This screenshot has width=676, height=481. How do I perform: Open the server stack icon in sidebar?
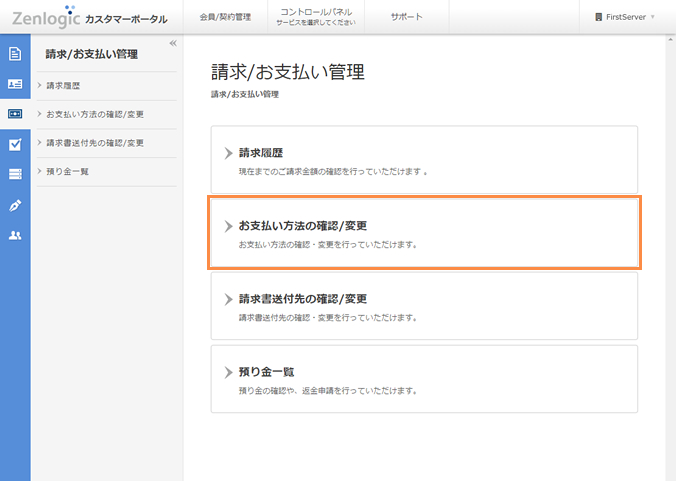15,175
